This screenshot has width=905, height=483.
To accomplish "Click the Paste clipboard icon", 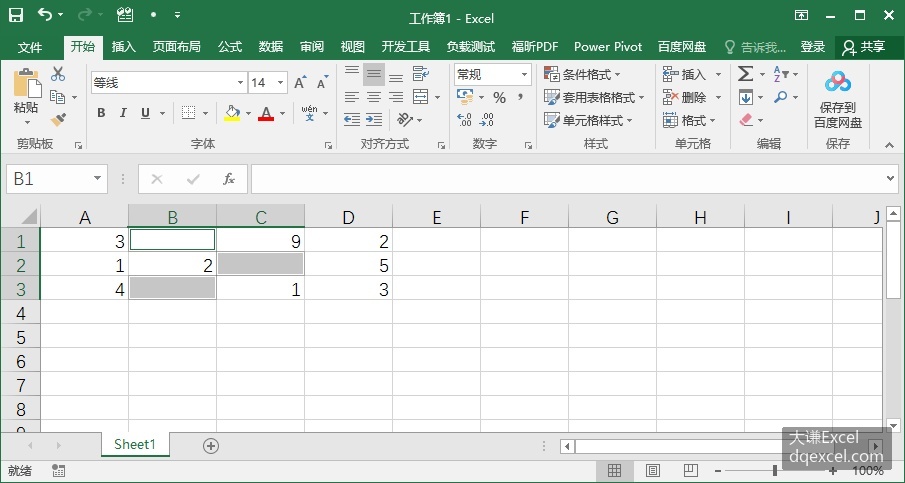I will click(27, 84).
